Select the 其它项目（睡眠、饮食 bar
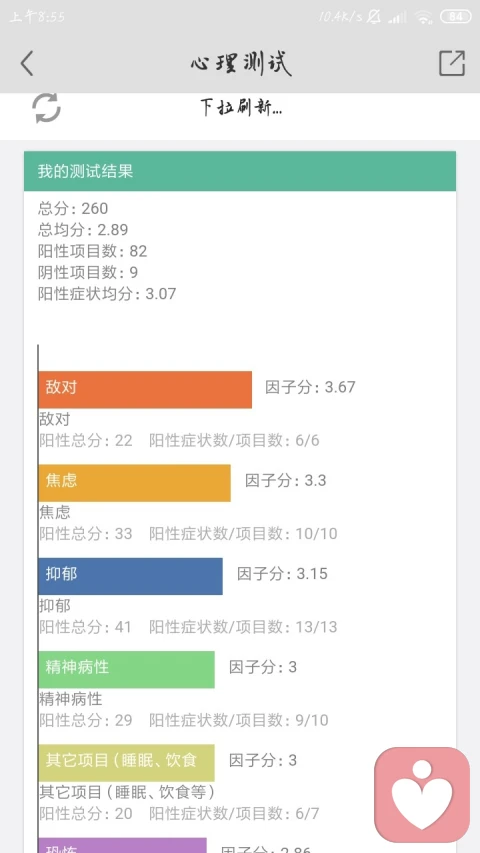The height and width of the screenshot is (853, 480). click(127, 763)
